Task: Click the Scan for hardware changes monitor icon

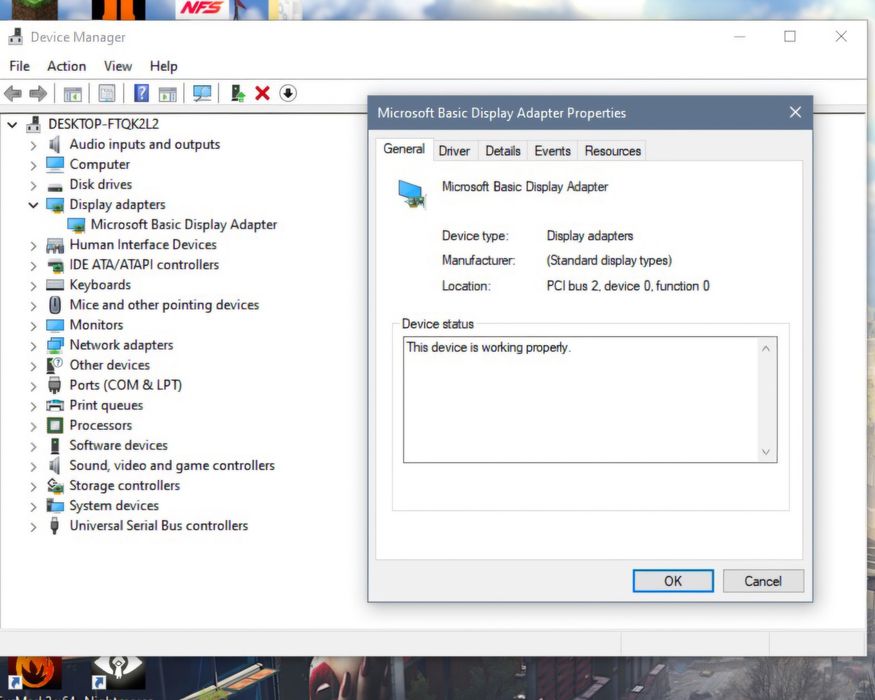Action: coord(202,93)
